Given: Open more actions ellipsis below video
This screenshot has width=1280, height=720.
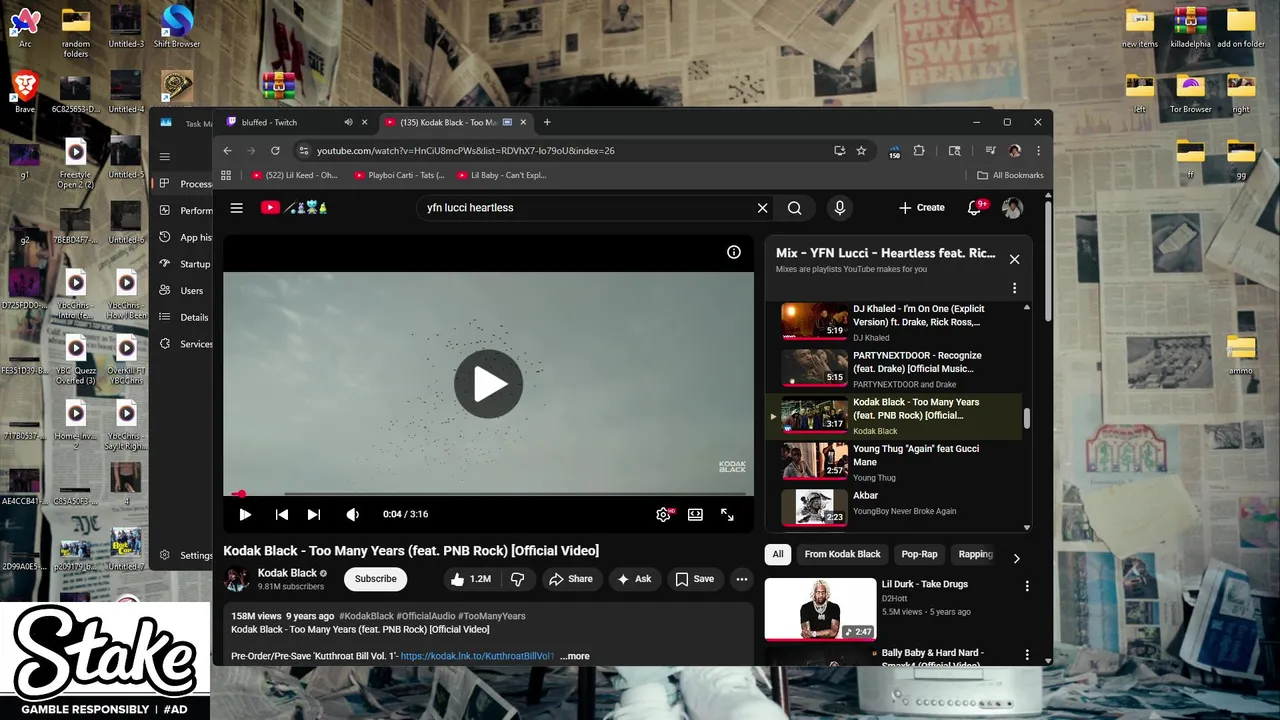Looking at the screenshot, I should pos(741,579).
